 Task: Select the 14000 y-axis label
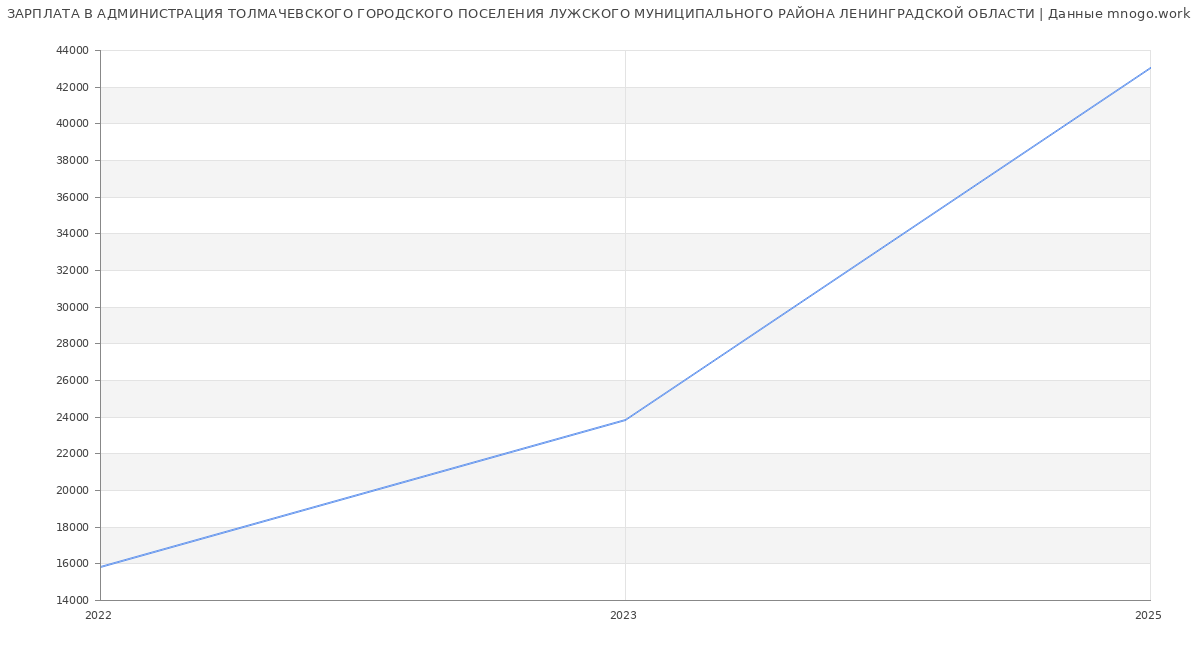click(x=72, y=601)
